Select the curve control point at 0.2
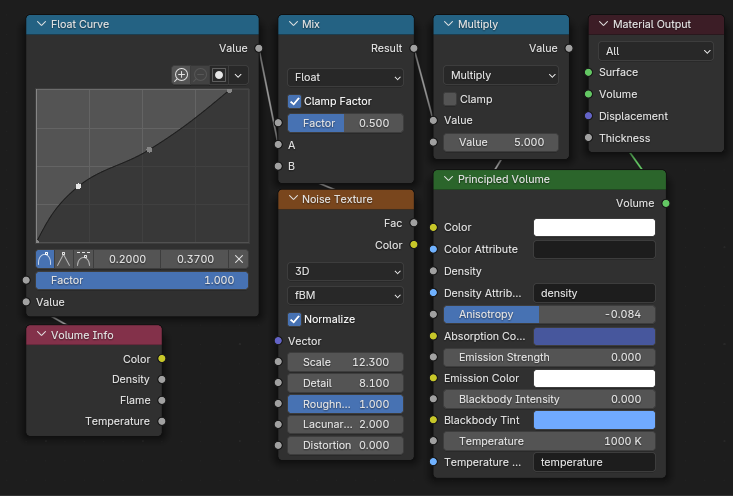This screenshot has height=496, width=733. tap(79, 186)
